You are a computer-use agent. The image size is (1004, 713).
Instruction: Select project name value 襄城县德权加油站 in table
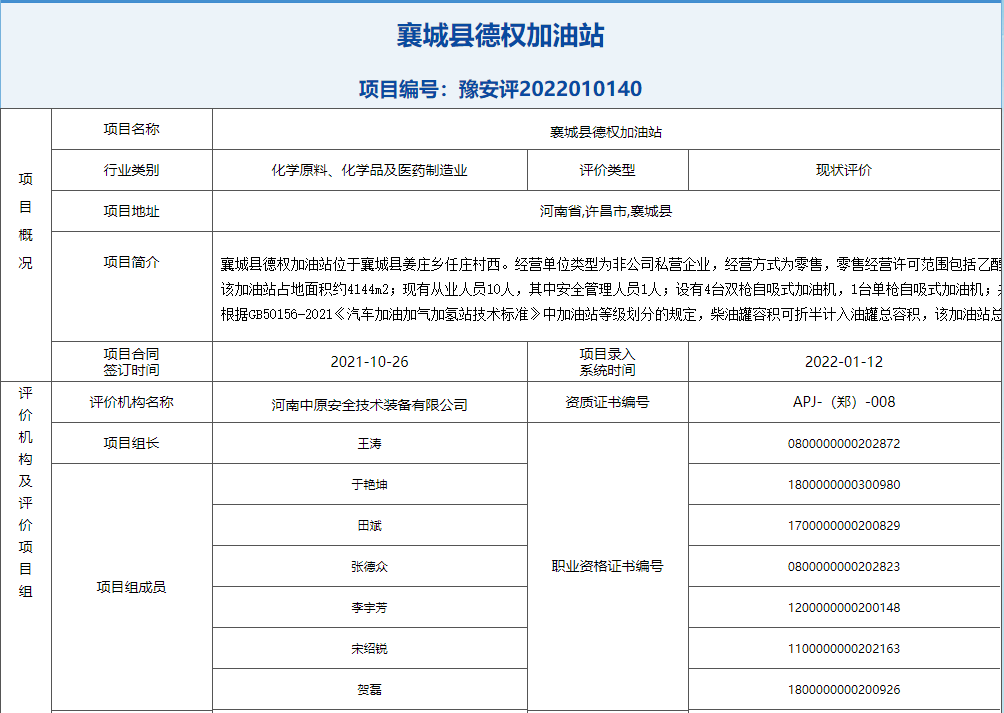pos(606,132)
